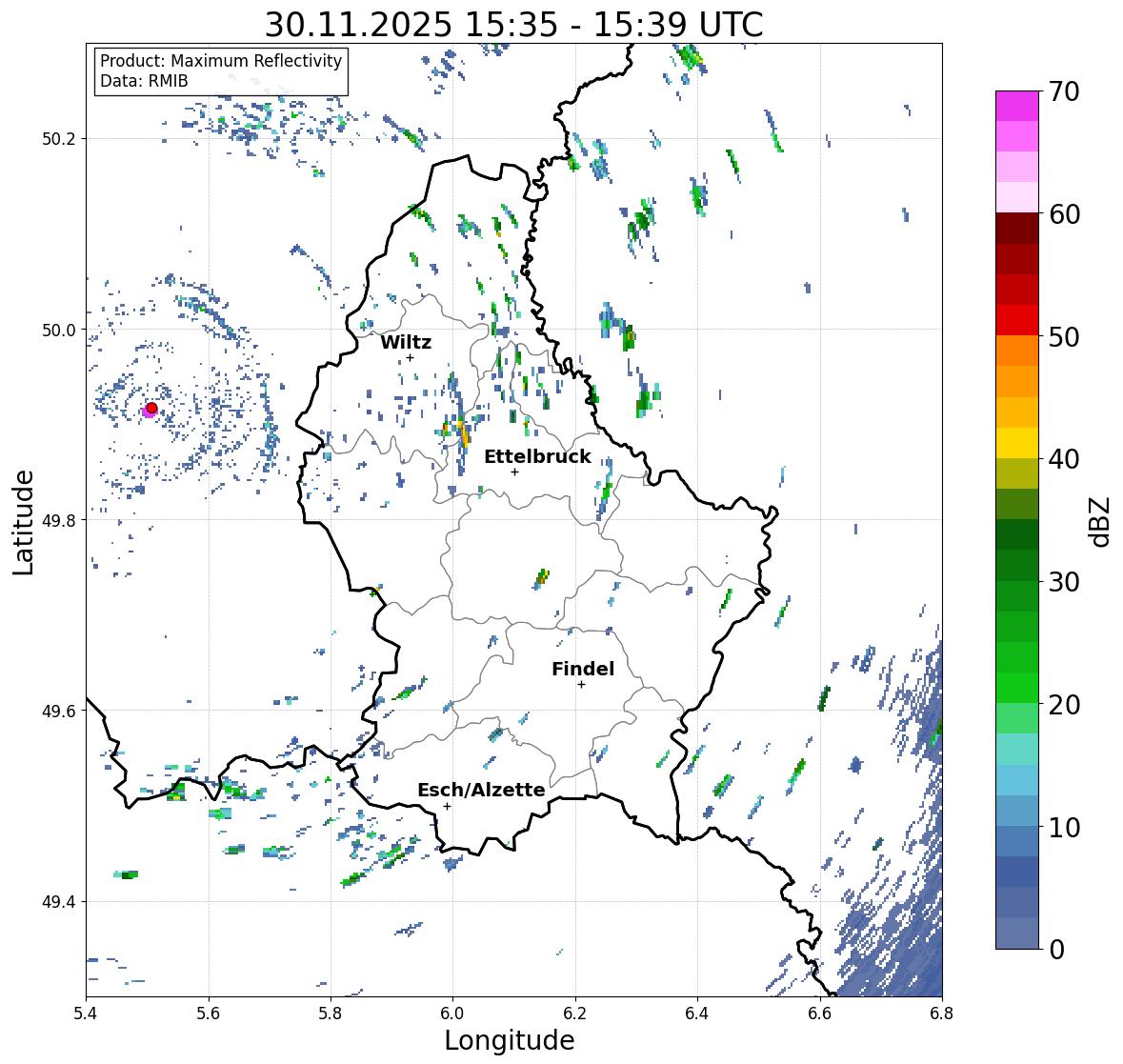Click the plus marker under Wiltz
Image resolution: width=1123 pixels, height=1064 pixels.
click(x=410, y=357)
